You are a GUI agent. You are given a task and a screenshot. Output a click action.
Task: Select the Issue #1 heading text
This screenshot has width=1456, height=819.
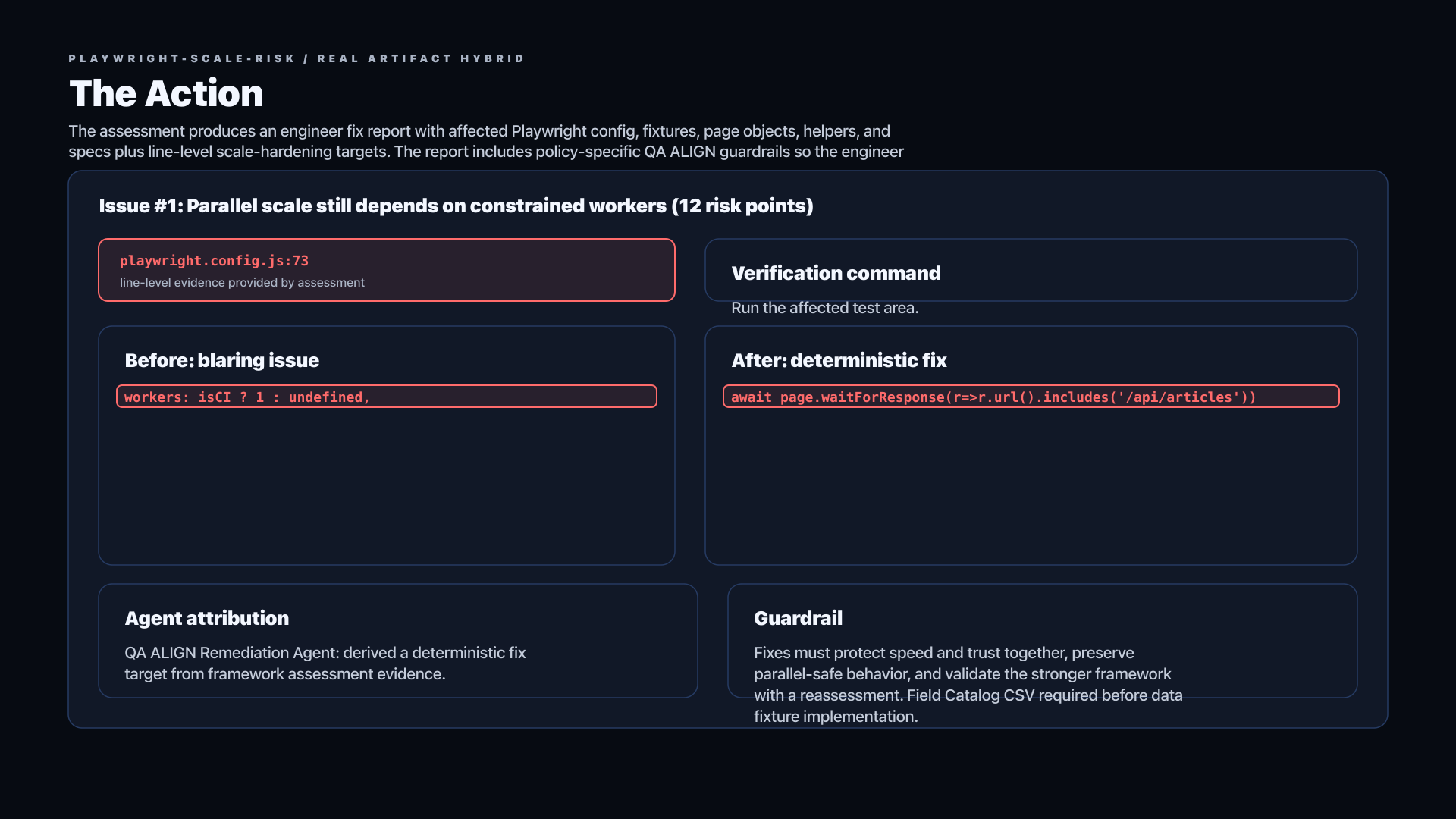click(456, 206)
